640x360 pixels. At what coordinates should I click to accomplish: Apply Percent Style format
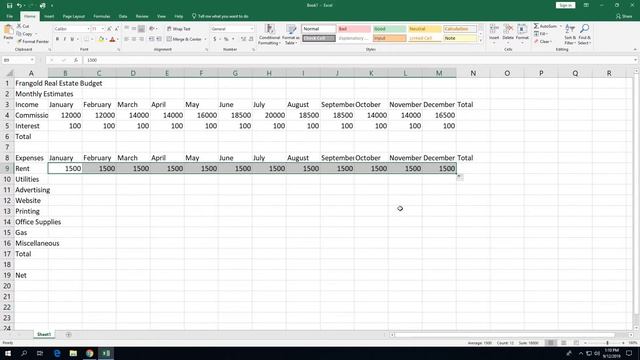pos(226,39)
